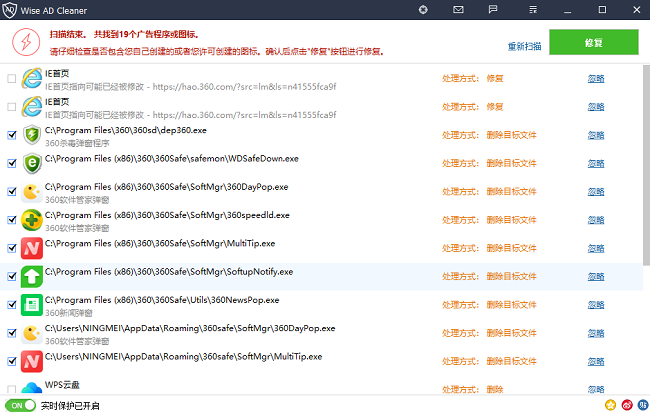The width and height of the screenshot is (650, 416).
Task: Click the yellow star icon at bottom right
Action: 609,406
